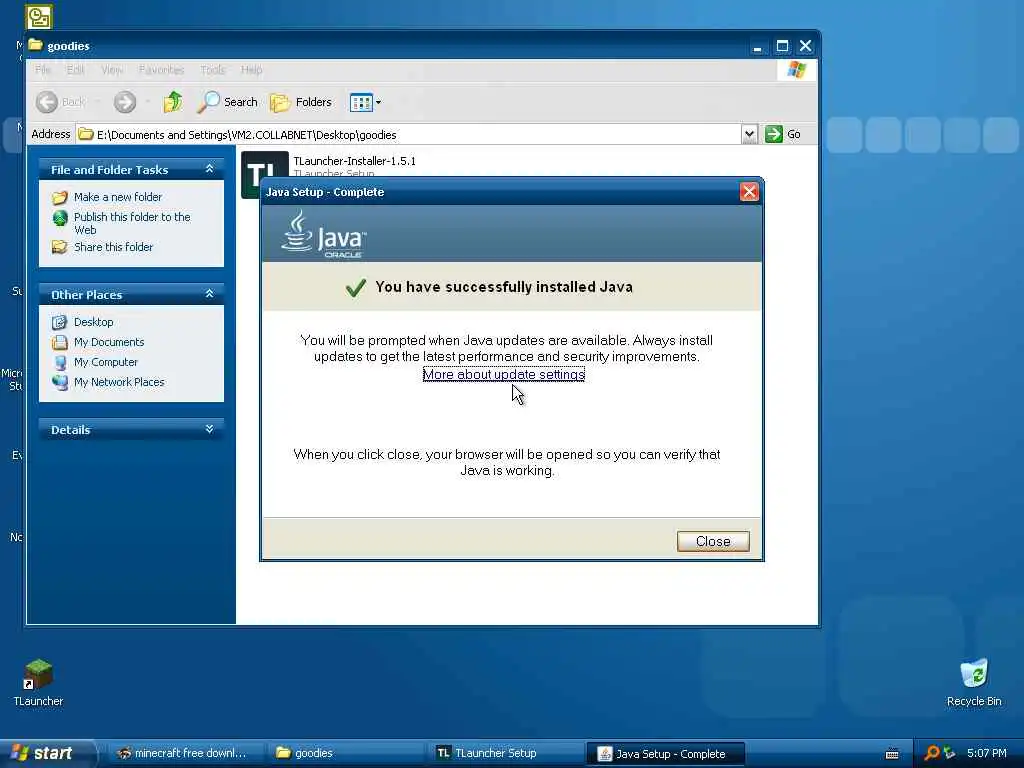Close the Java Setup dialog with Close button
Image resolution: width=1024 pixels, height=768 pixels.
pyautogui.click(x=712, y=541)
